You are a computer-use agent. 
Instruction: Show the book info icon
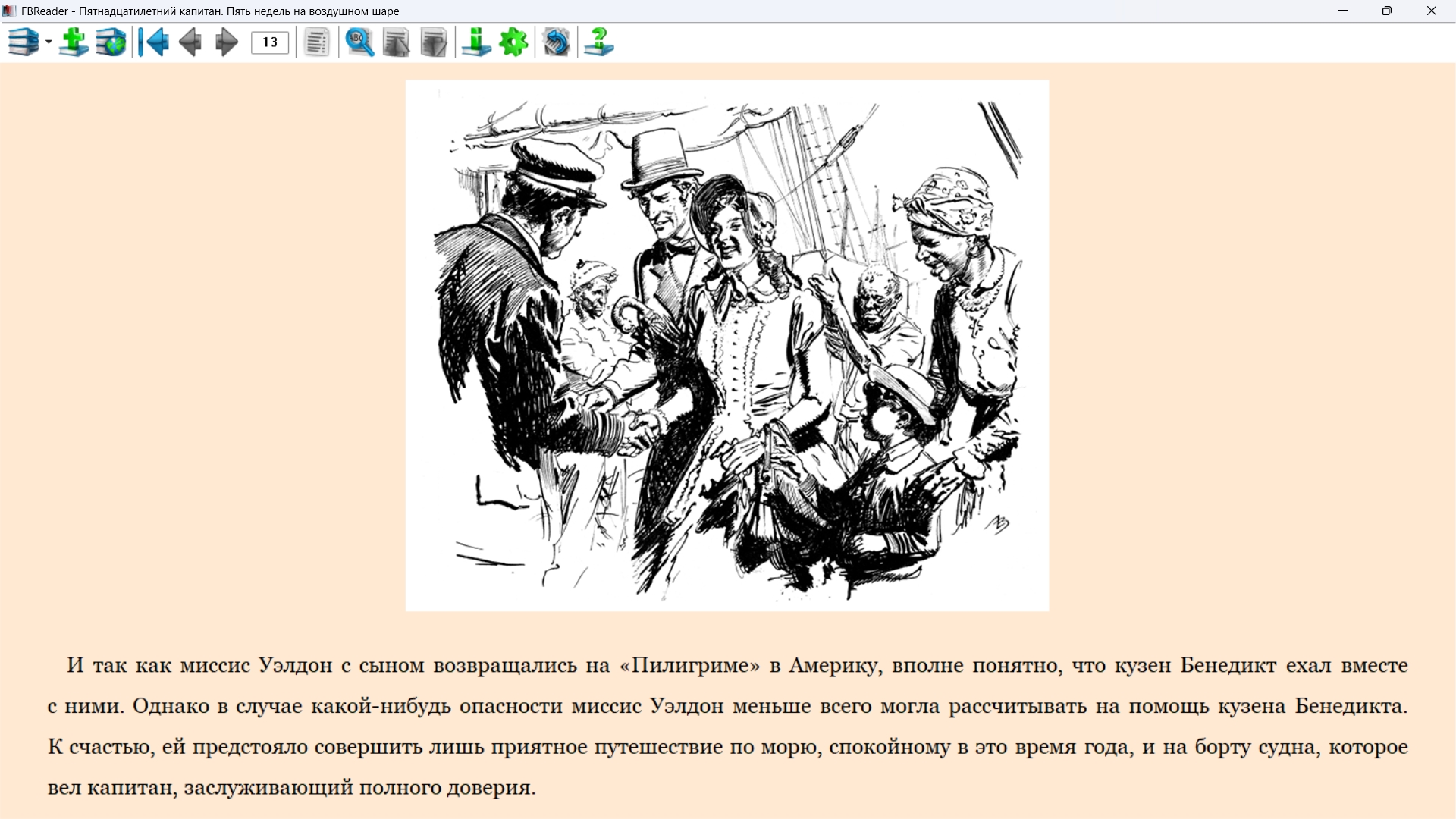point(477,42)
